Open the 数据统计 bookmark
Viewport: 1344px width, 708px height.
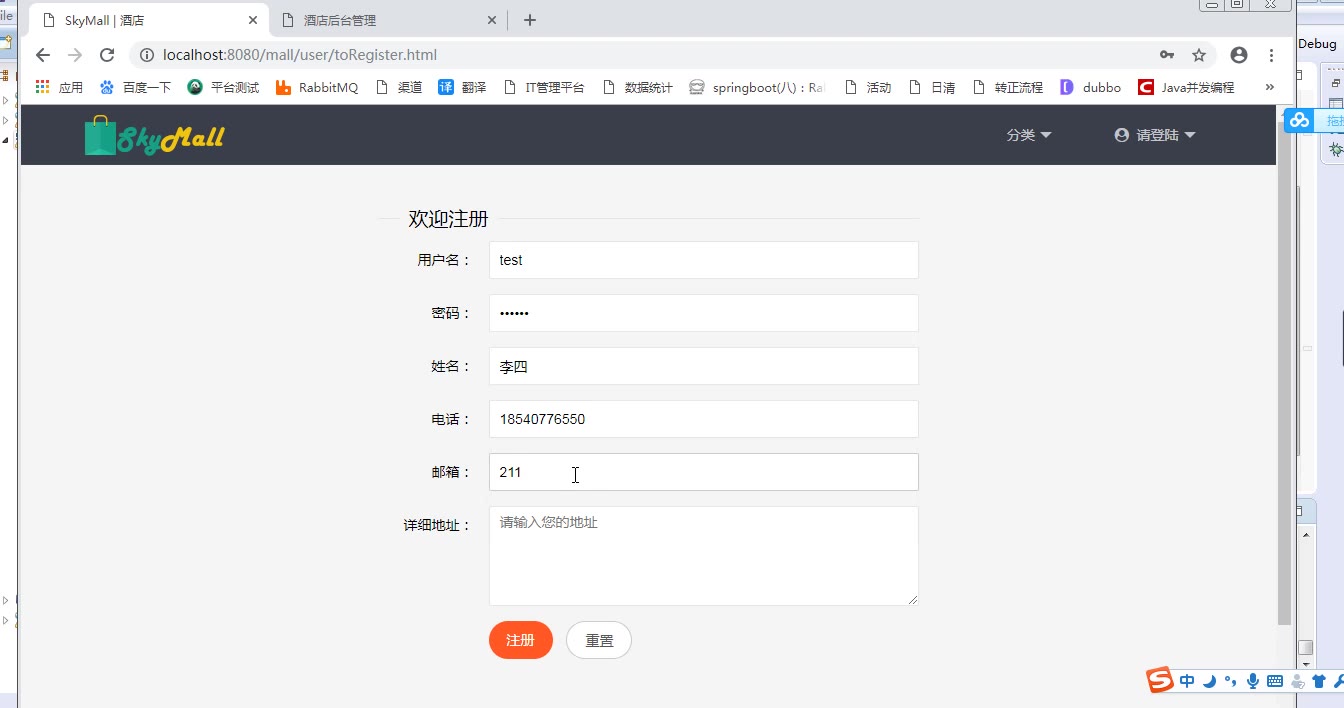point(638,87)
